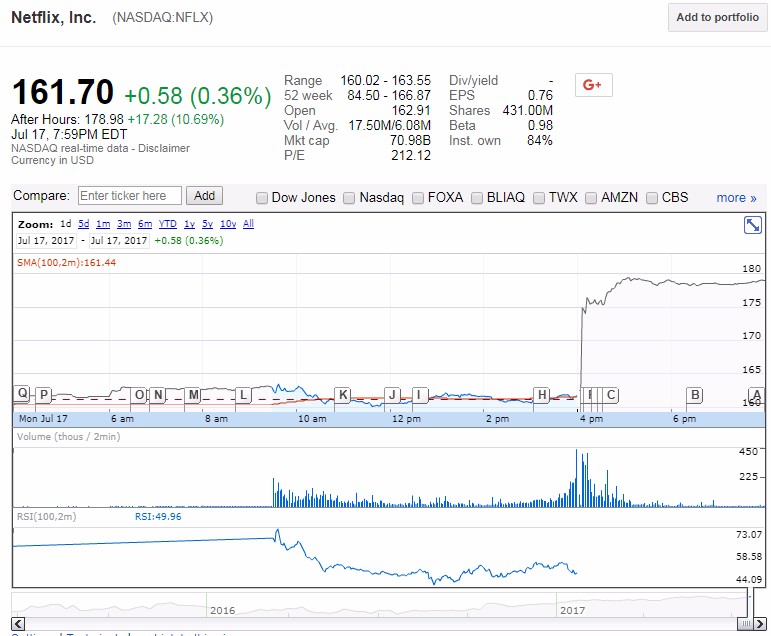Click the RSI:49.96 value label
771x636 pixels.
click(158, 517)
